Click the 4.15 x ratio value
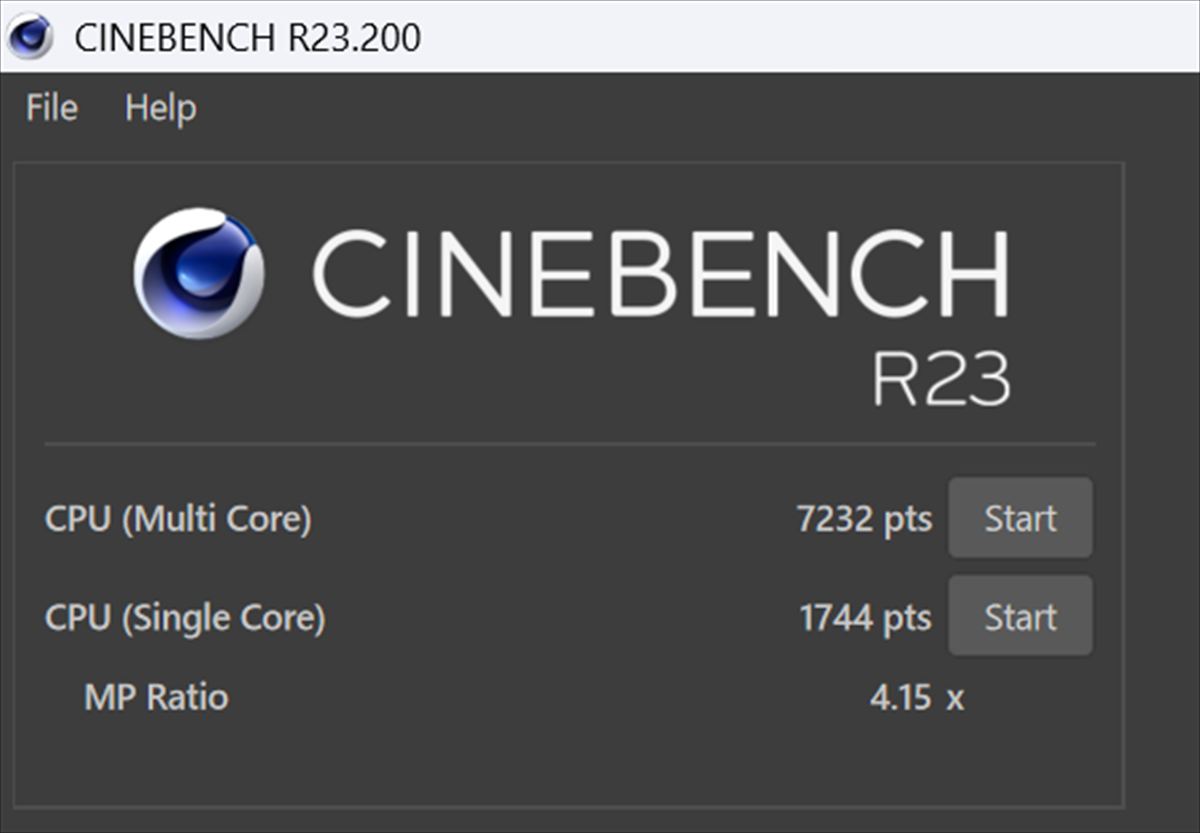 (916, 697)
